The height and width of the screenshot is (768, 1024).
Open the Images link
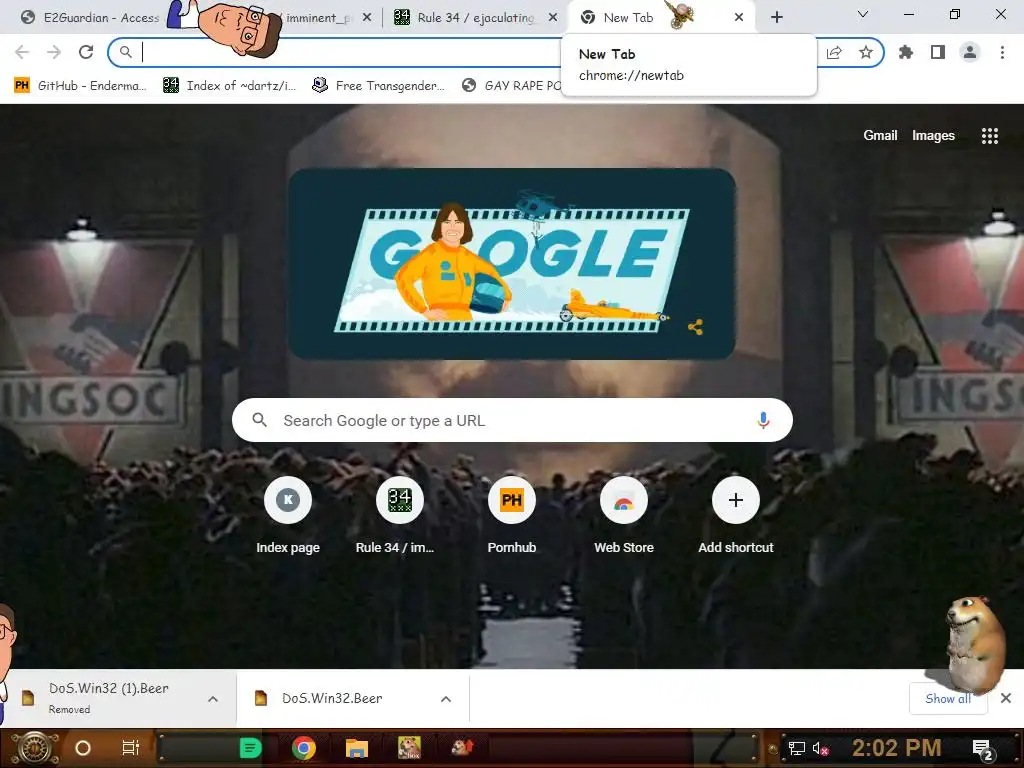pos(933,136)
